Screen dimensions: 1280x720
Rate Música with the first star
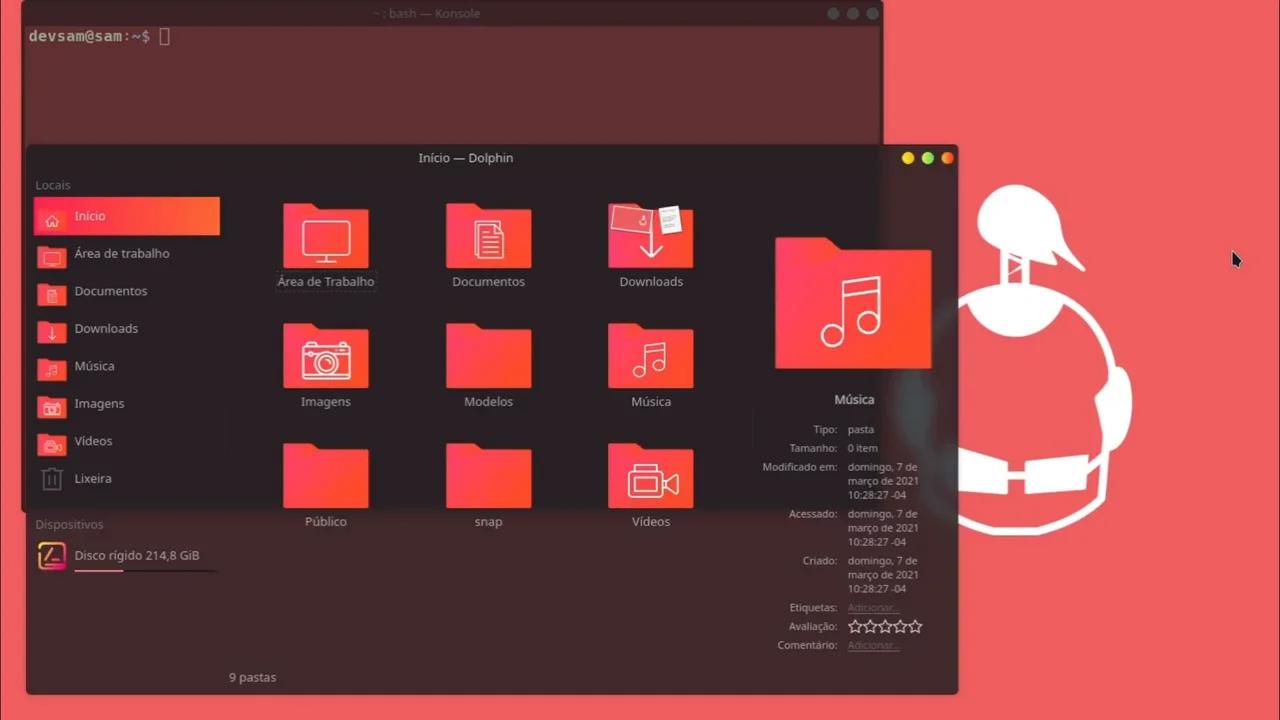pos(855,627)
